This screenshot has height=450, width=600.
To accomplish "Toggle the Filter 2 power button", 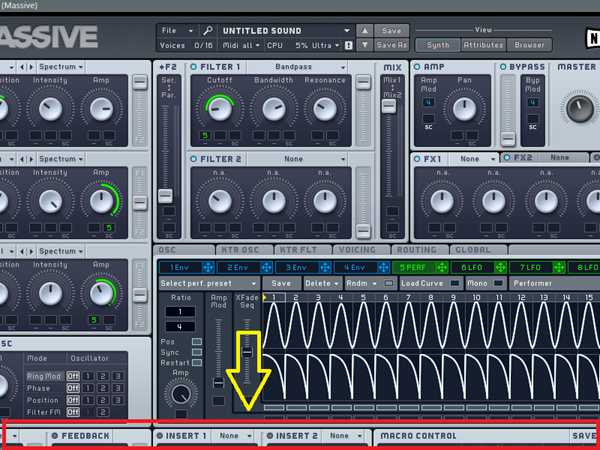I will tap(193, 159).
